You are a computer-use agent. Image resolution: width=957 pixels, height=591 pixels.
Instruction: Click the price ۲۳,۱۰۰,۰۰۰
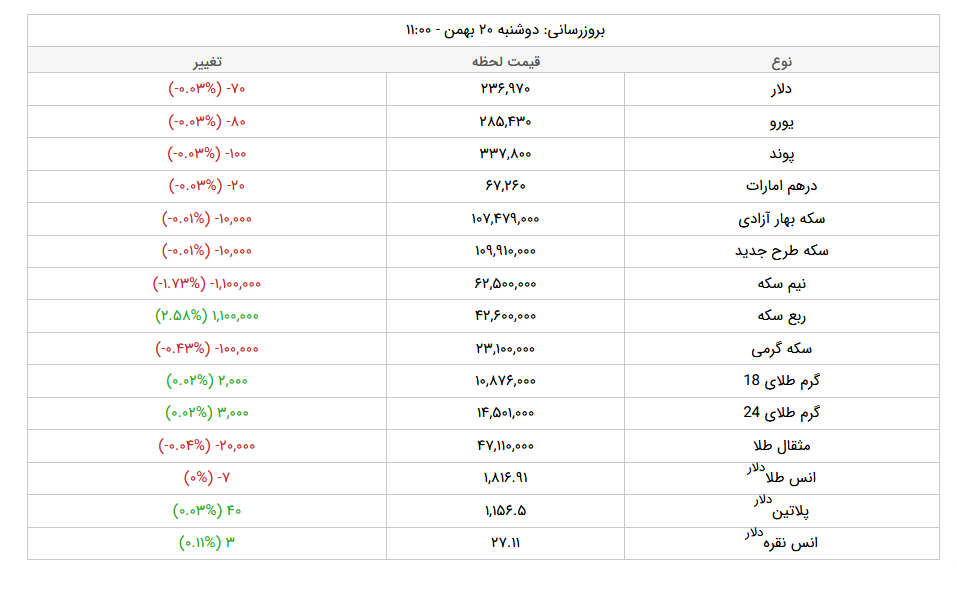click(x=505, y=349)
